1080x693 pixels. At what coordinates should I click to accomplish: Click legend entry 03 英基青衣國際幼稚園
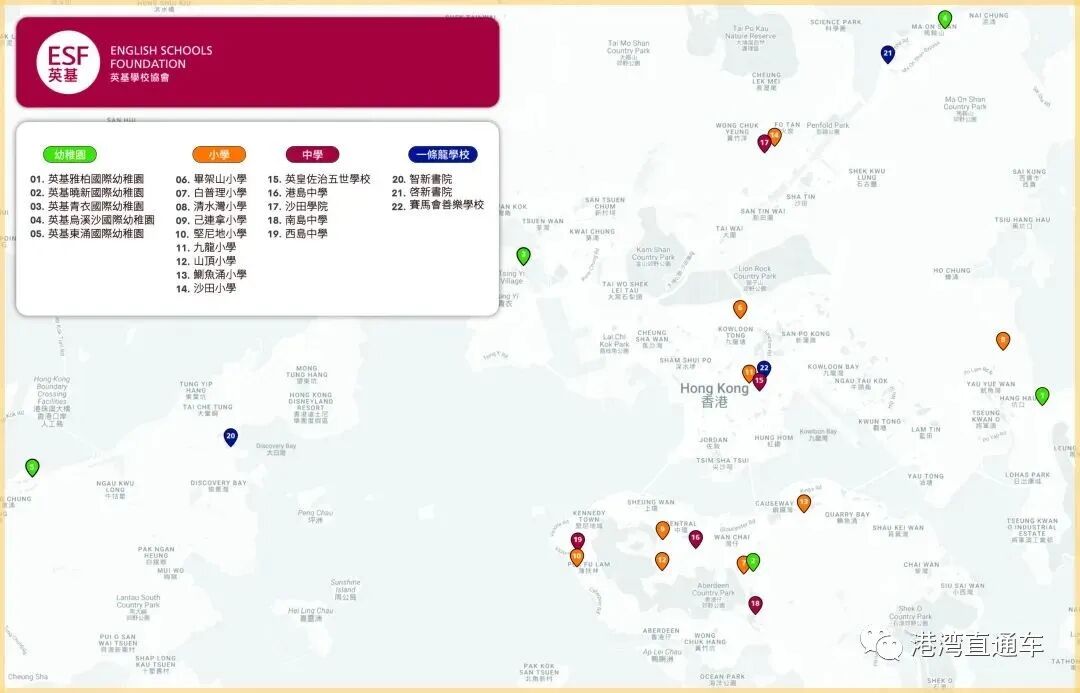(x=87, y=206)
